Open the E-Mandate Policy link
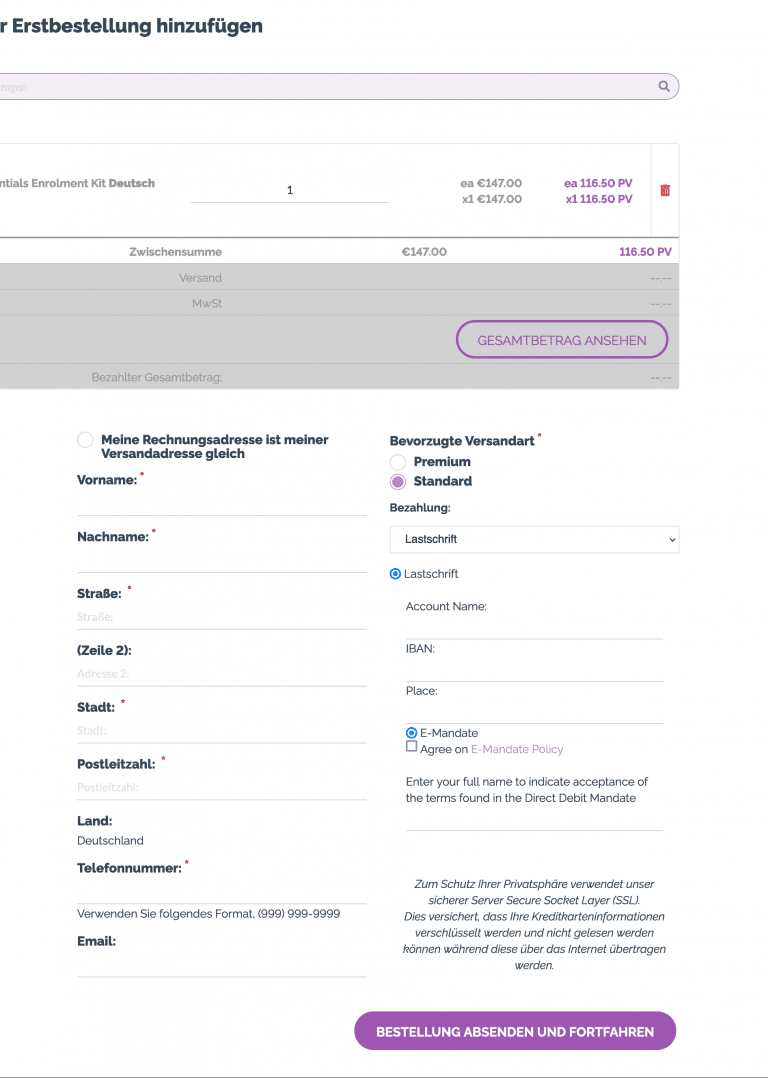The image size is (768, 1078). [x=517, y=749]
